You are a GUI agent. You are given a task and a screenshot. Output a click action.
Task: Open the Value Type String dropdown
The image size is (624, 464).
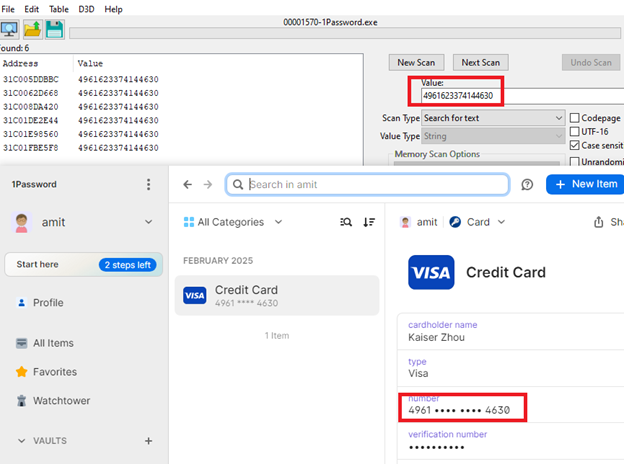point(493,136)
